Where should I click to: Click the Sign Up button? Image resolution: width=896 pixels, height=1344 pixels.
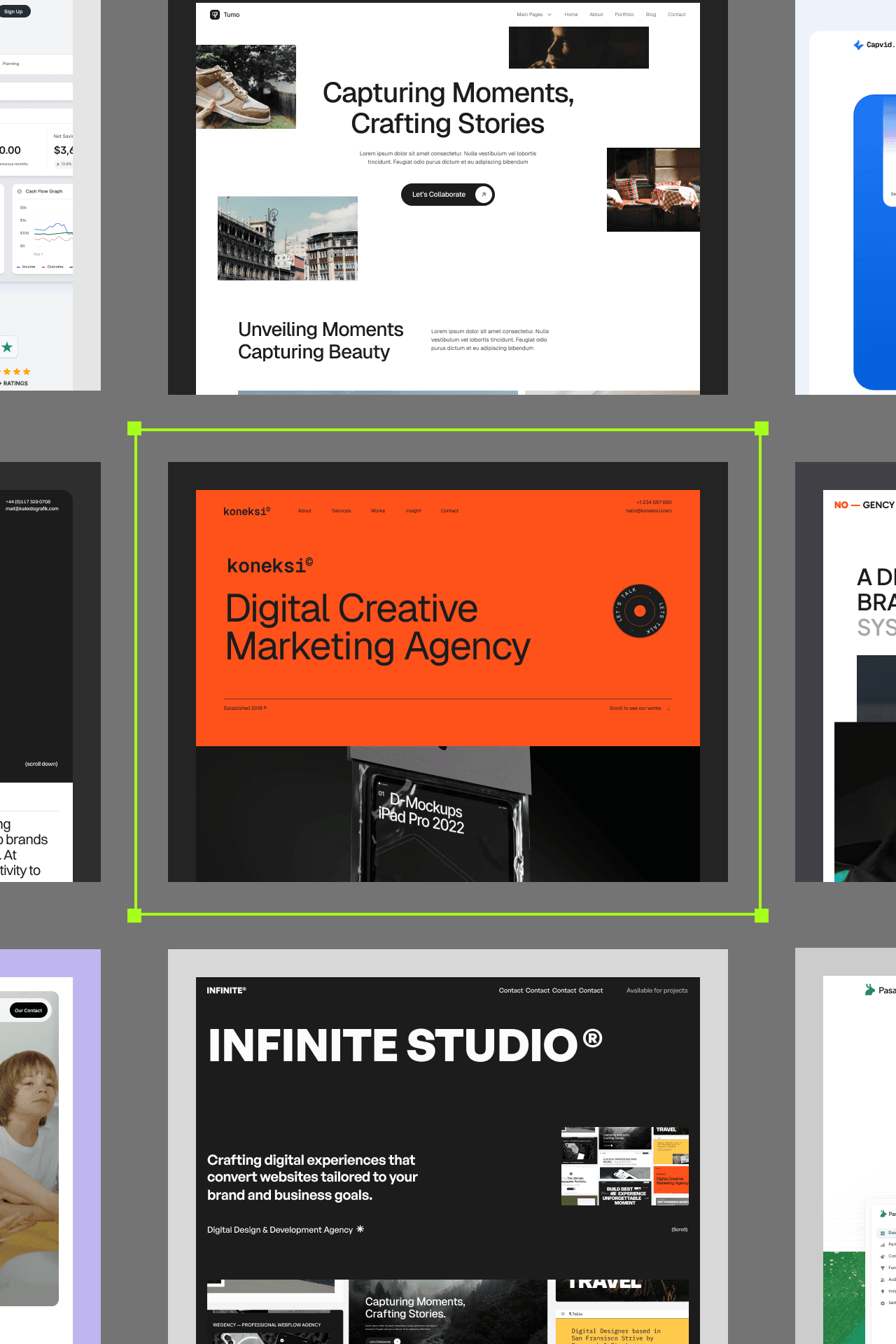(x=13, y=11)
